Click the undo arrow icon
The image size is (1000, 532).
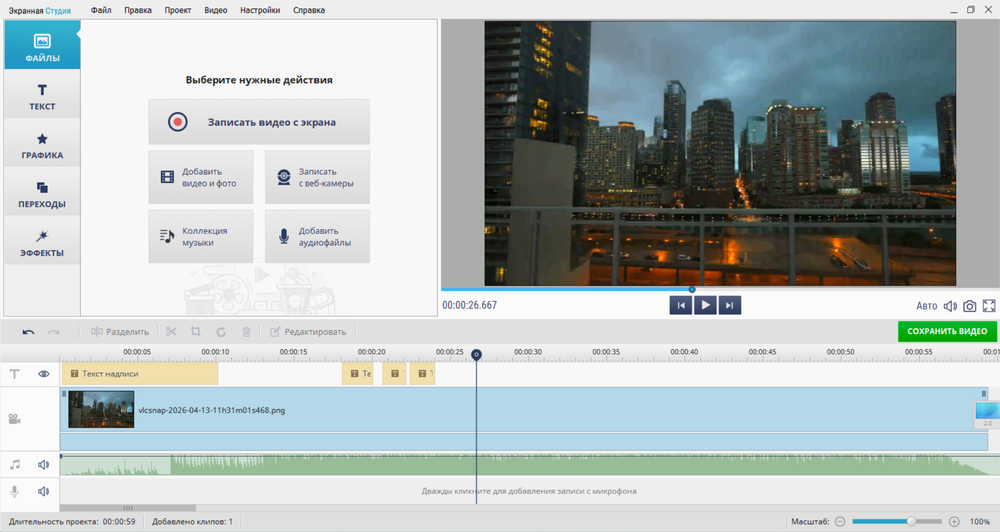[28, 332]
